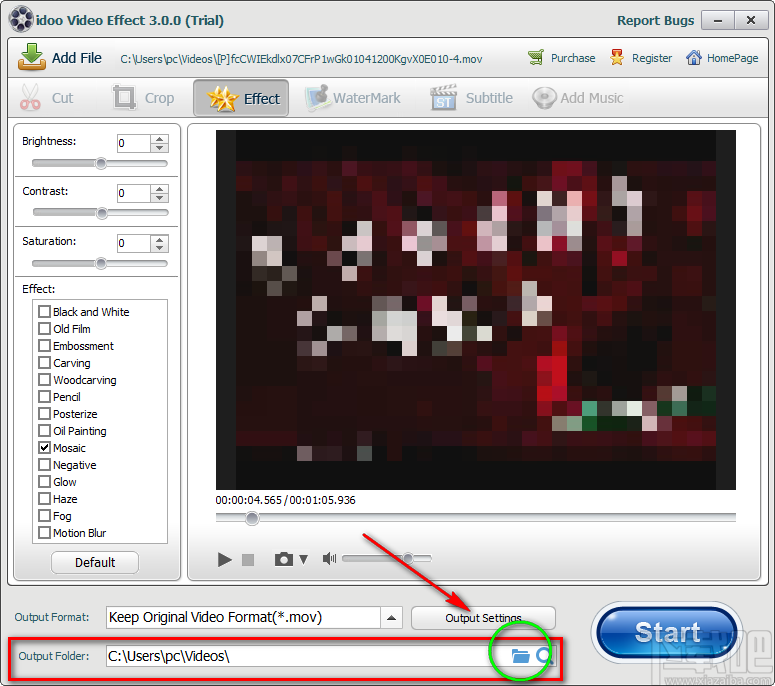Screen dimensions: 775x686
Task: Decrease Brightness with down arrow
Action: [159, 148]
